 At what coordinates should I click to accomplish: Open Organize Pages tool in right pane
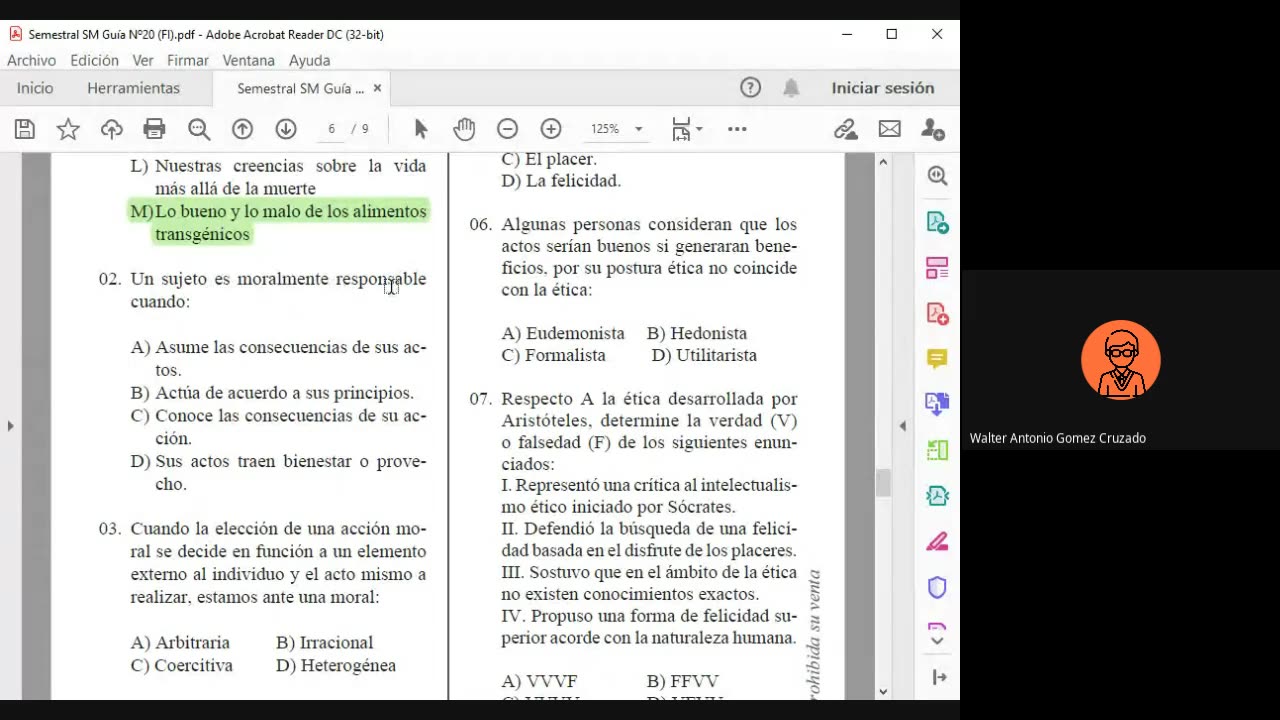(x=937, y=450)
